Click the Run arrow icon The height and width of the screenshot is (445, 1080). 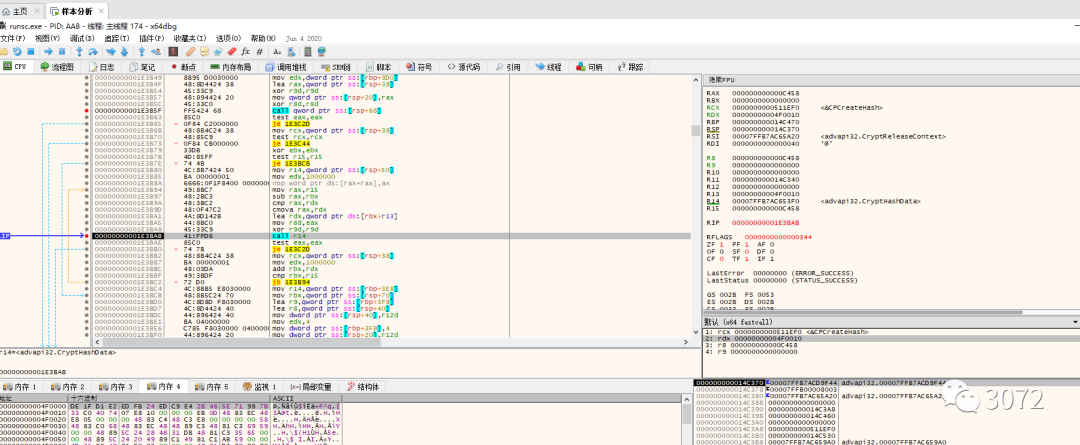pos(48,52)
